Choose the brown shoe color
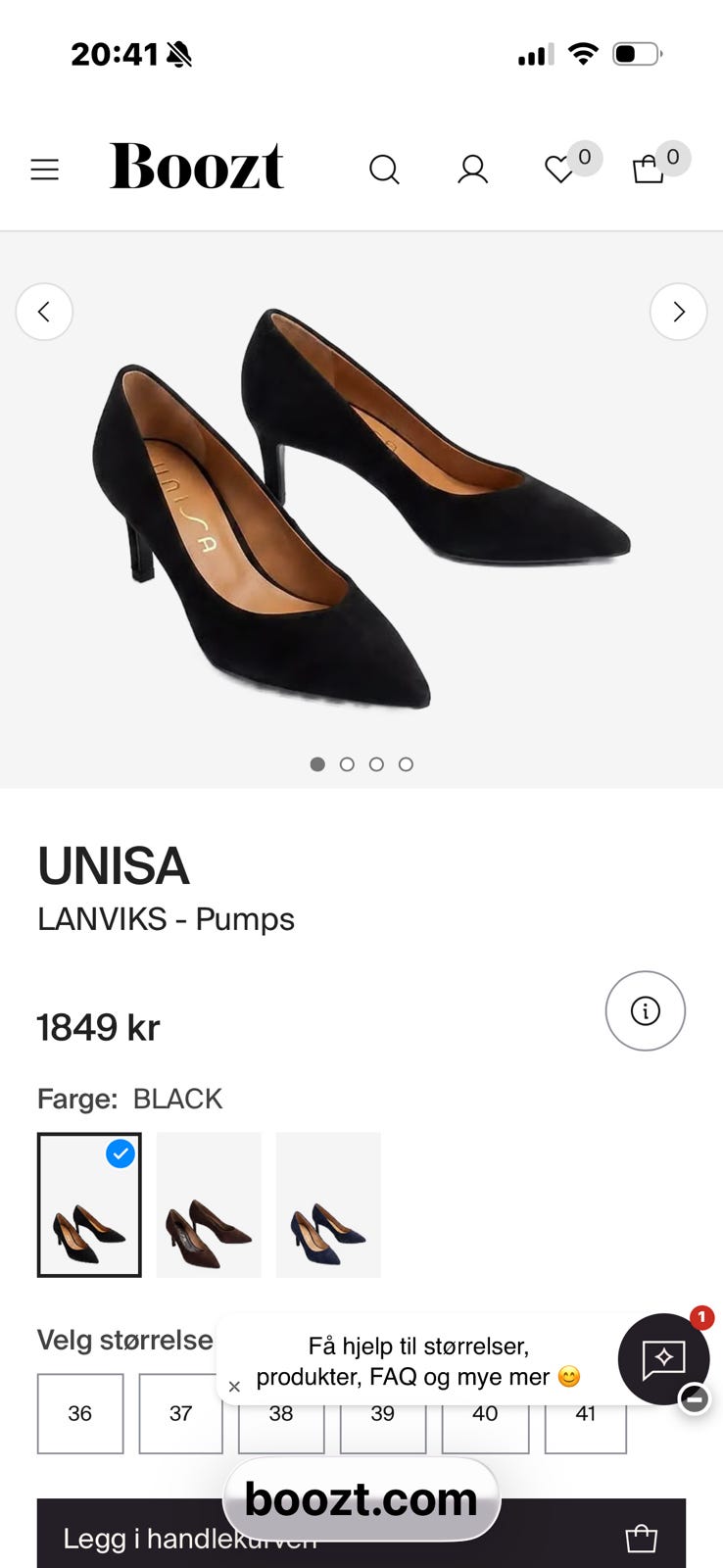Viewport: 723px width, 1568px height. pos(209,1204)
